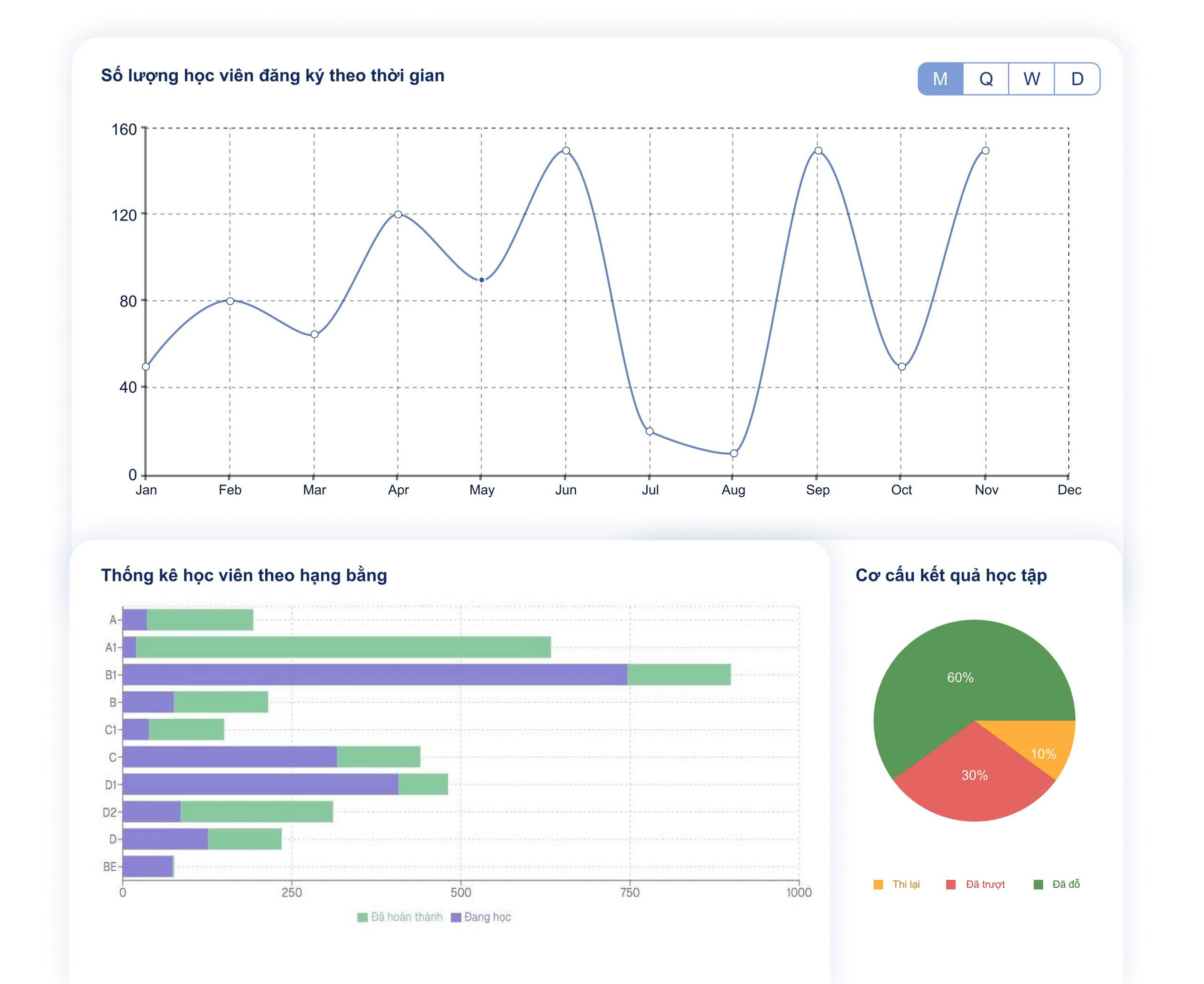
Task: Click the May data point on line chart
Action: (x=481, y=280)
